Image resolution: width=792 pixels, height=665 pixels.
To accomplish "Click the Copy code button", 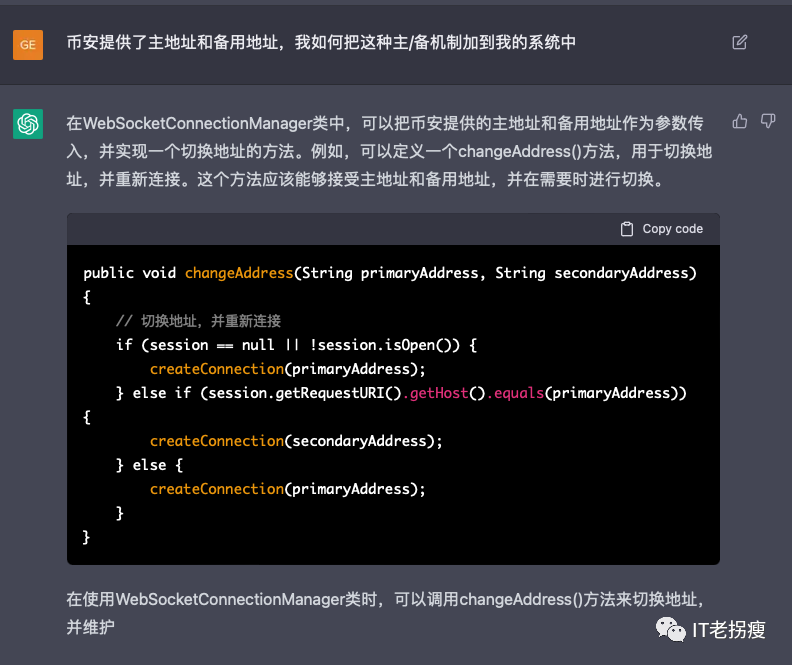I will tap(662, 229).
